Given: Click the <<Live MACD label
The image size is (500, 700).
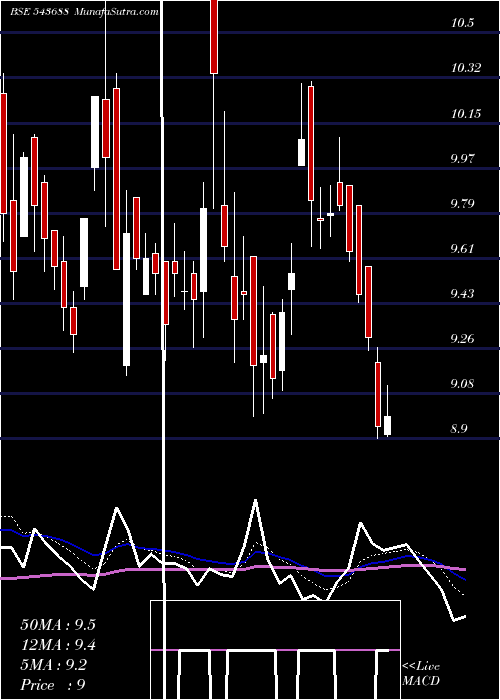Looking at the screenshot, I should (421, 674).
